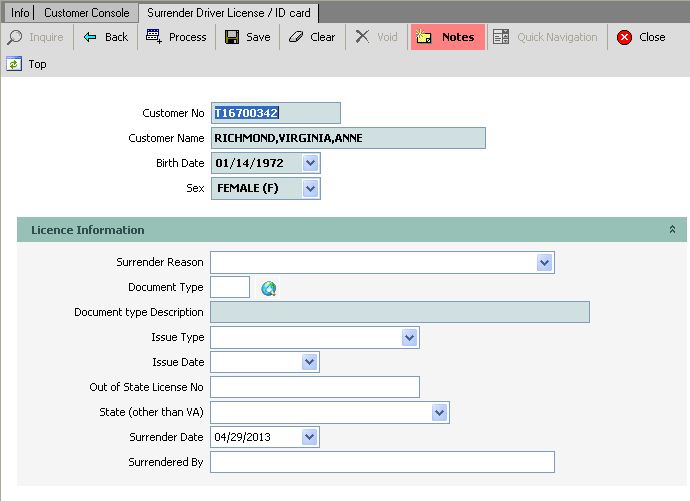Click the Out of State License No field
The image size is (690, 501).
pyautogui.click(x=314, y=387)
